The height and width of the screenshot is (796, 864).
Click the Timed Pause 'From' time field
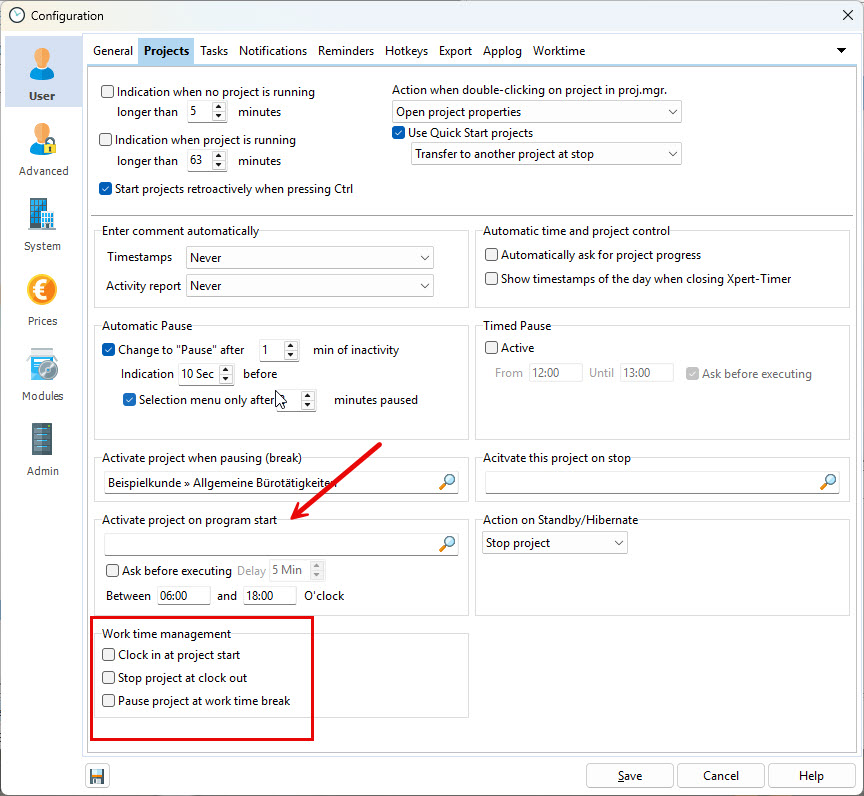(x=555, y=372)
